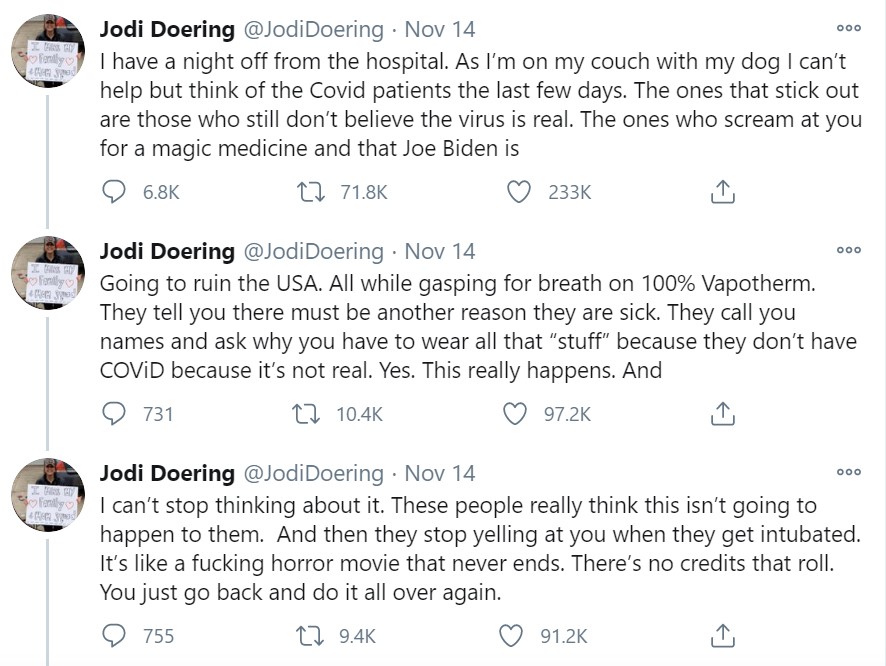Reply to the tweet with 731 replies
Screen dimensions: 886x666
click(116, 413)
